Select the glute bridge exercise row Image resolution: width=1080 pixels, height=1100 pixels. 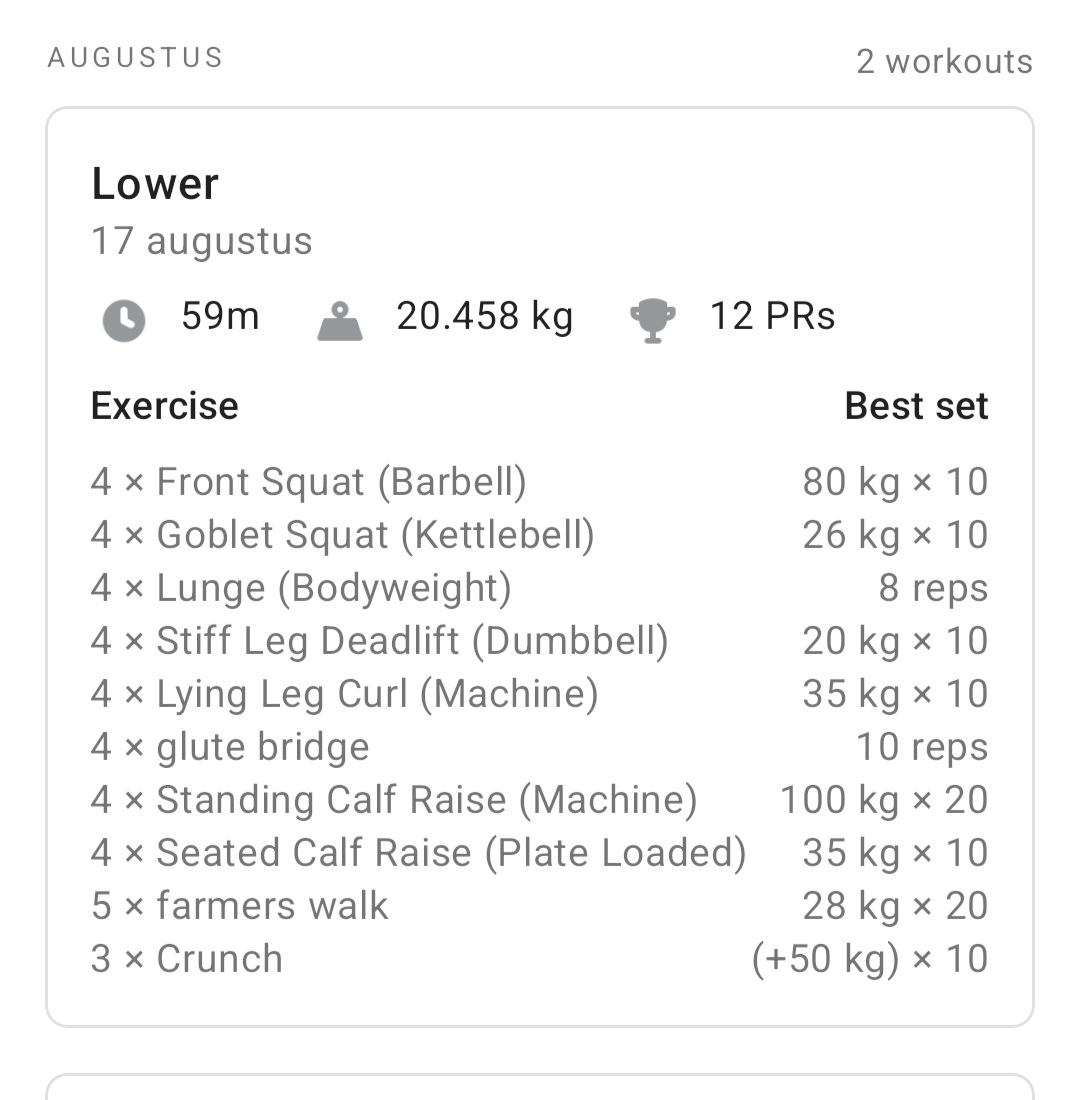(230, 747)
